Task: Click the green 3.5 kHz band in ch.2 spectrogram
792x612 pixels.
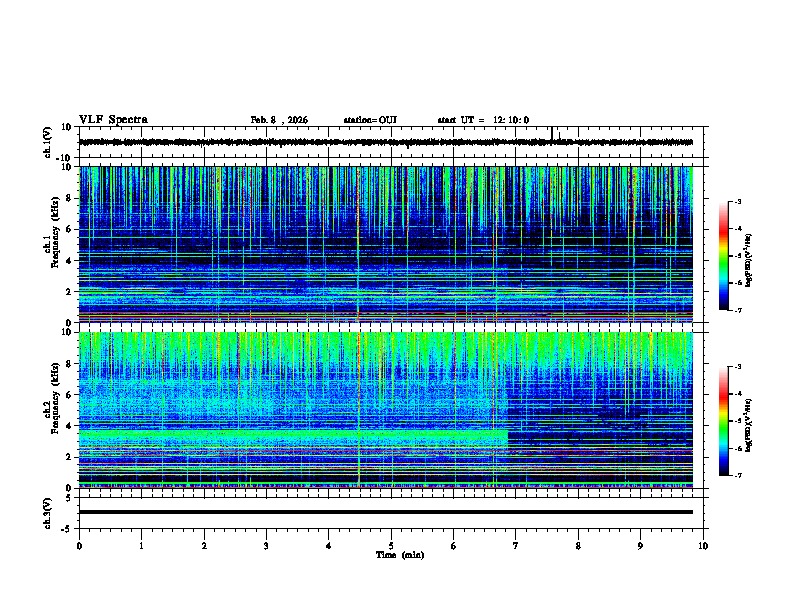Action: point(293,435)
